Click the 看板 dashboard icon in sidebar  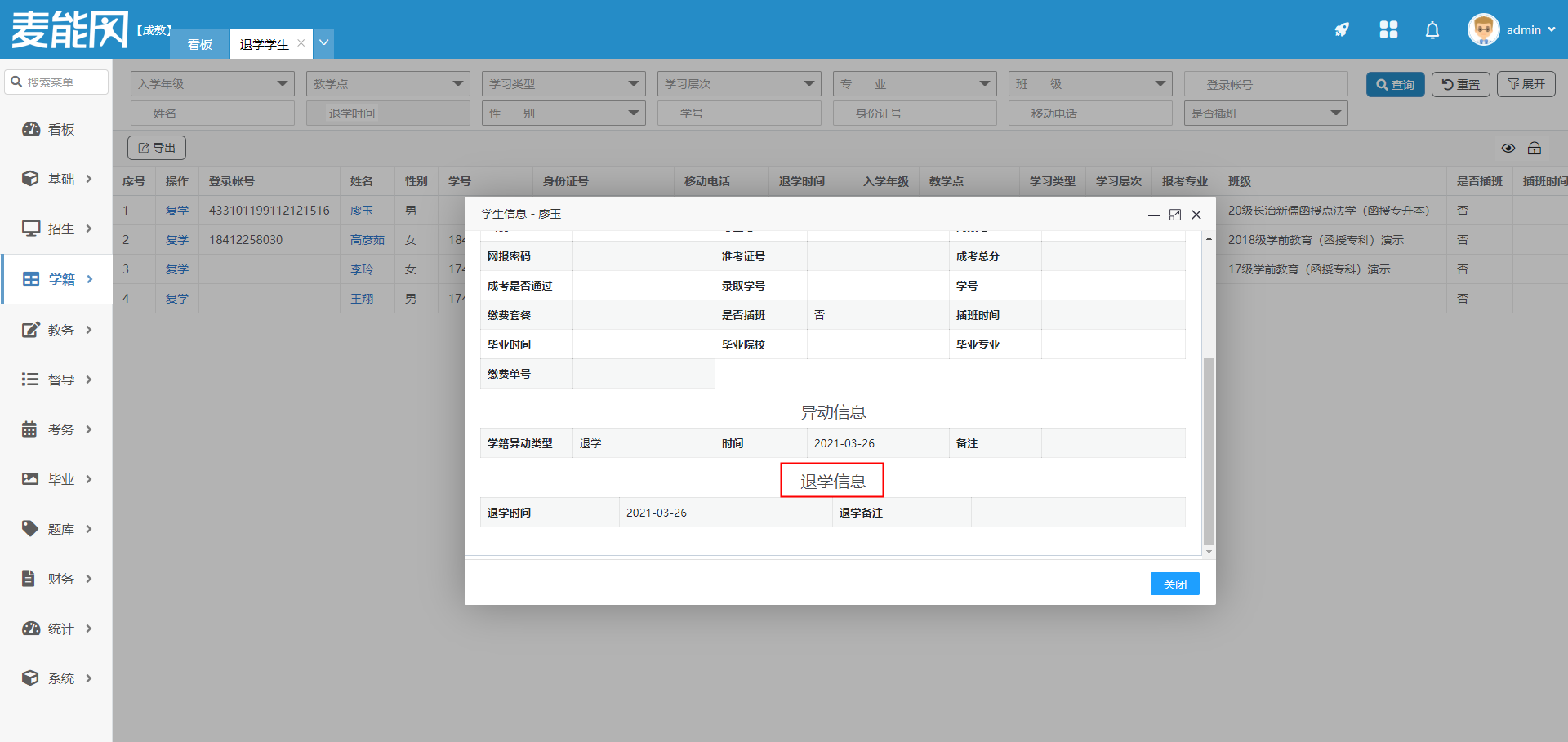tap(31, 129)
